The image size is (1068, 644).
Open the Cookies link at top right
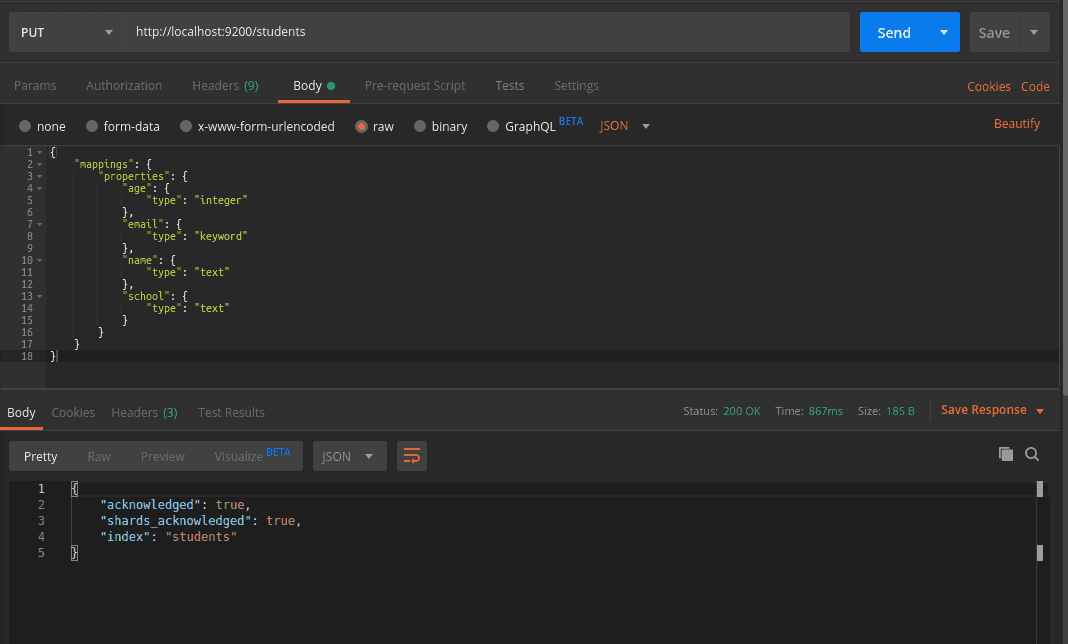click(988, 87)
